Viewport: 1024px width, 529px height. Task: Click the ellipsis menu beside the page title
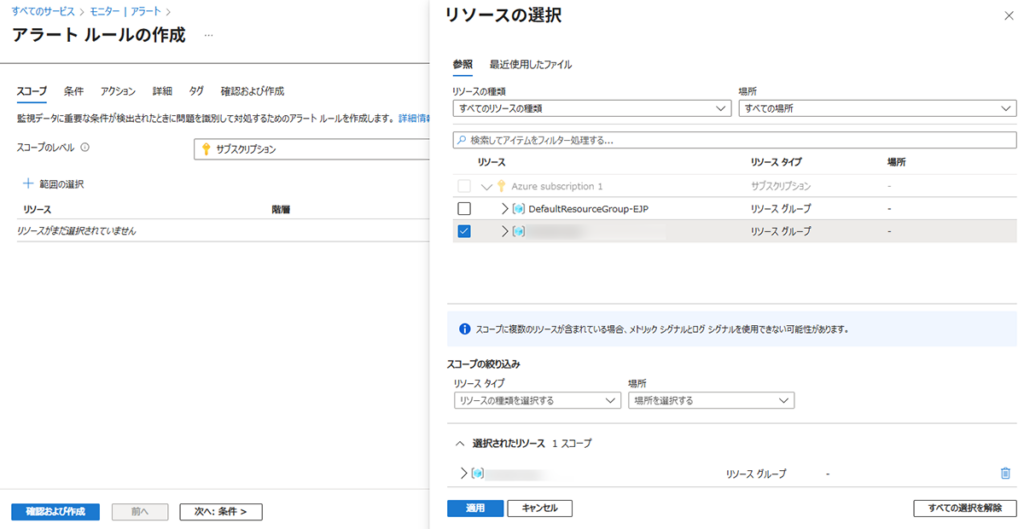pos(208,35)
